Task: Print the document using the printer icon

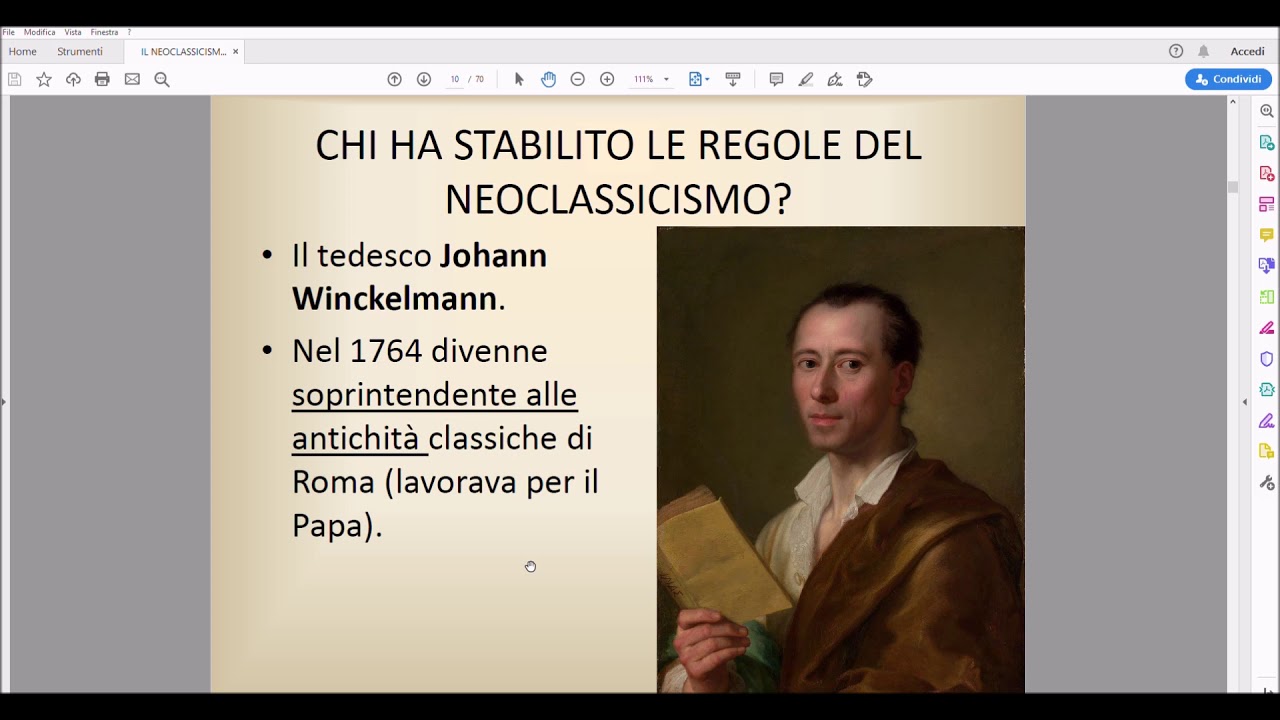Action: tap(102, 79)
